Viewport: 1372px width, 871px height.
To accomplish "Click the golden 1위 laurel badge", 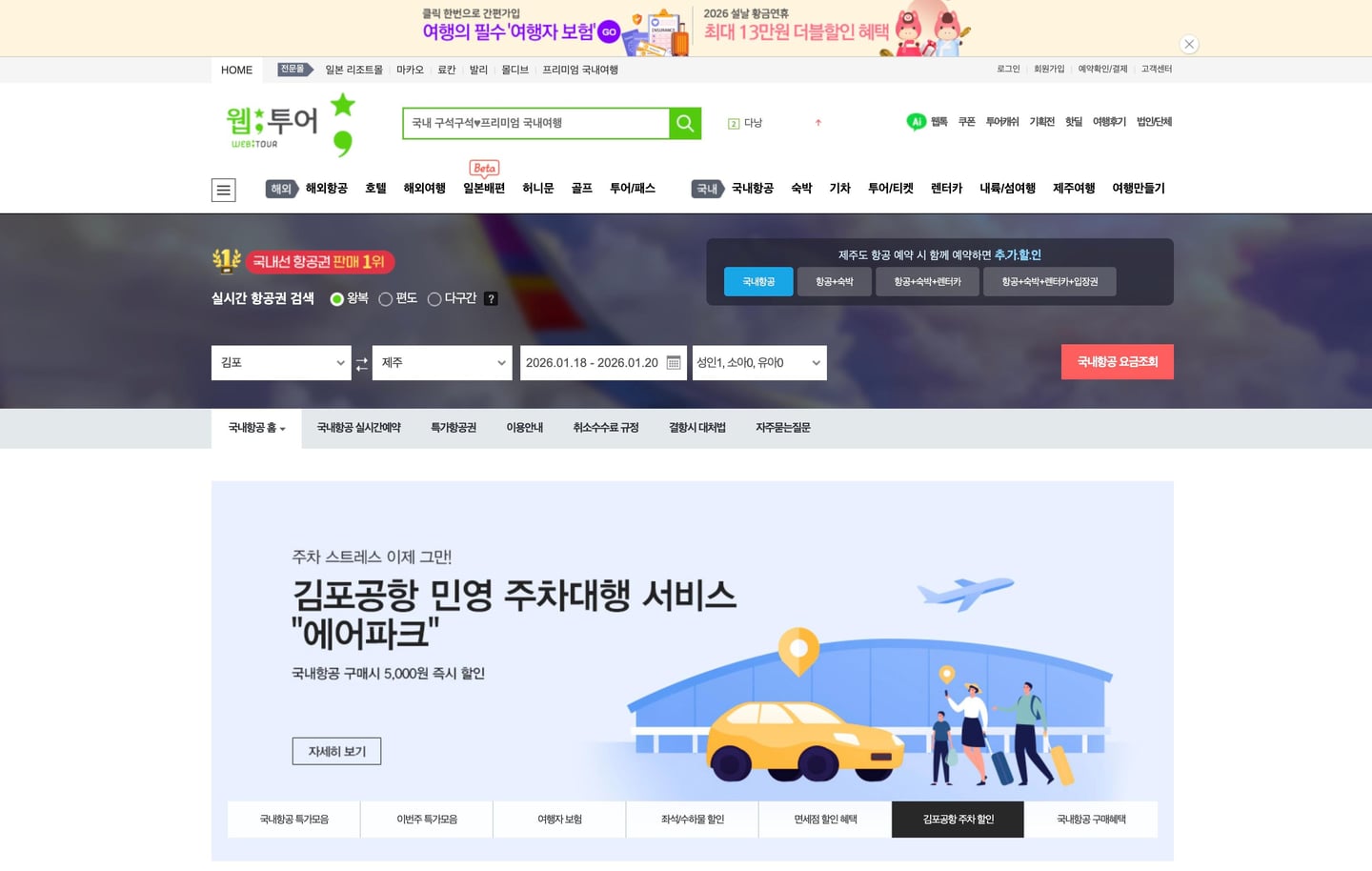I will (226, 260).
